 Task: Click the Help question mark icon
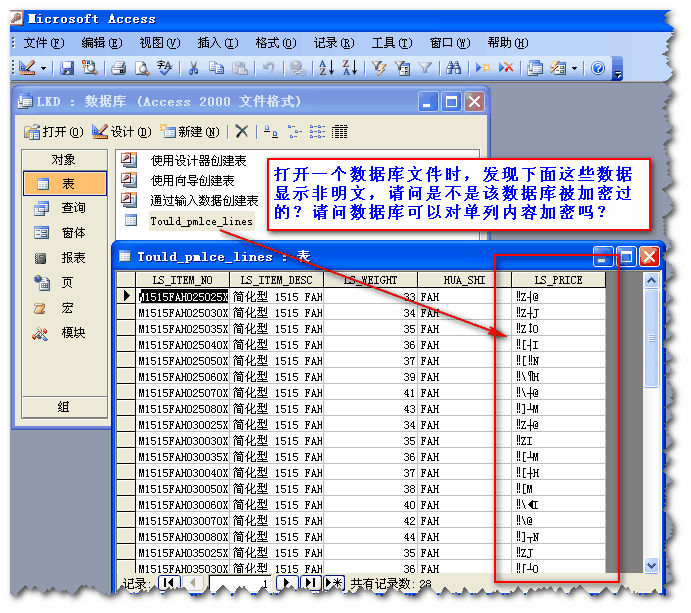click(x=598, y=68)
